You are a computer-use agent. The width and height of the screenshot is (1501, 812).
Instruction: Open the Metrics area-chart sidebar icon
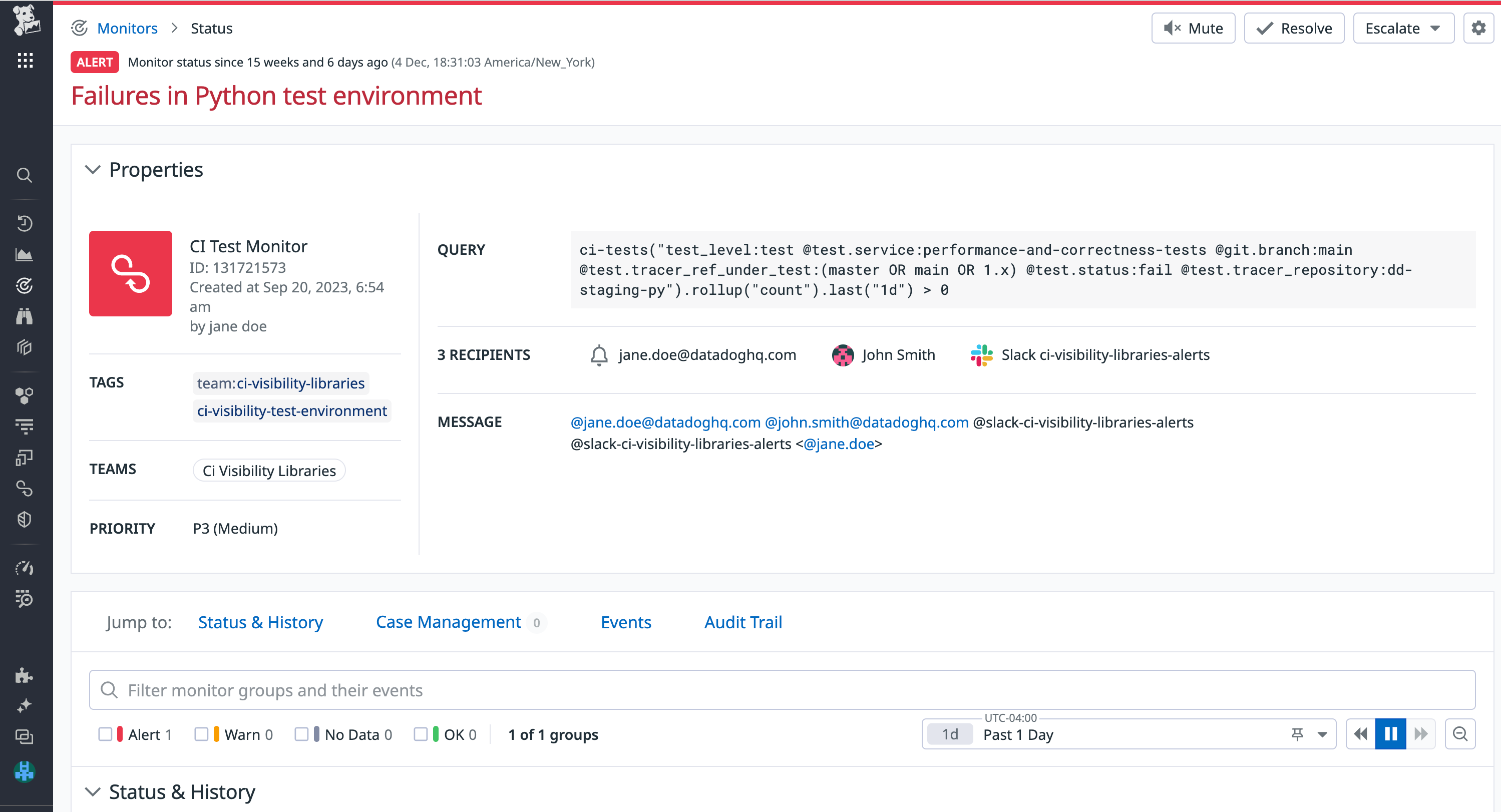point(25,254)
